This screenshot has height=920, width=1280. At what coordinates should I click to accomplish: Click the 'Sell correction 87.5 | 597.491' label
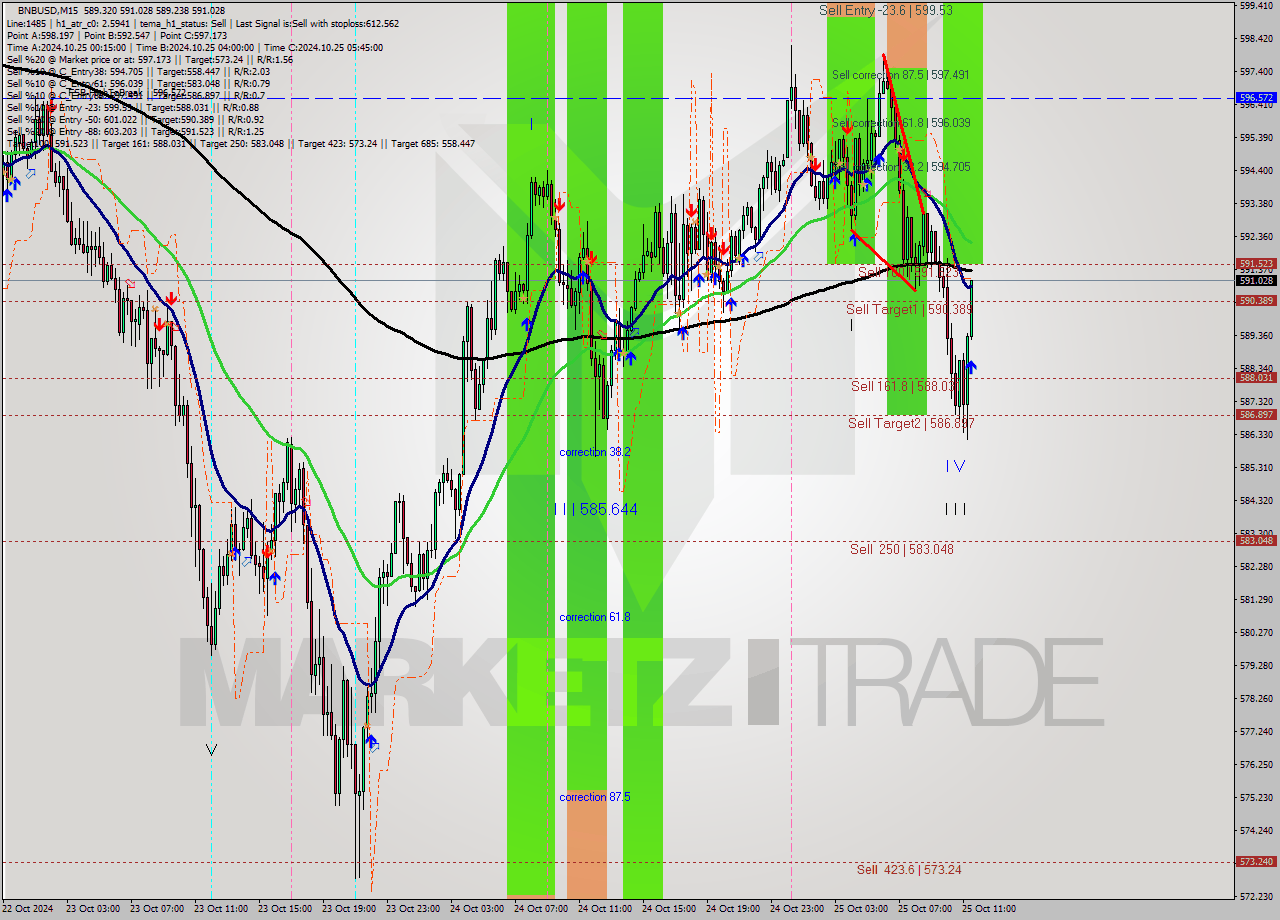[900, 75]
